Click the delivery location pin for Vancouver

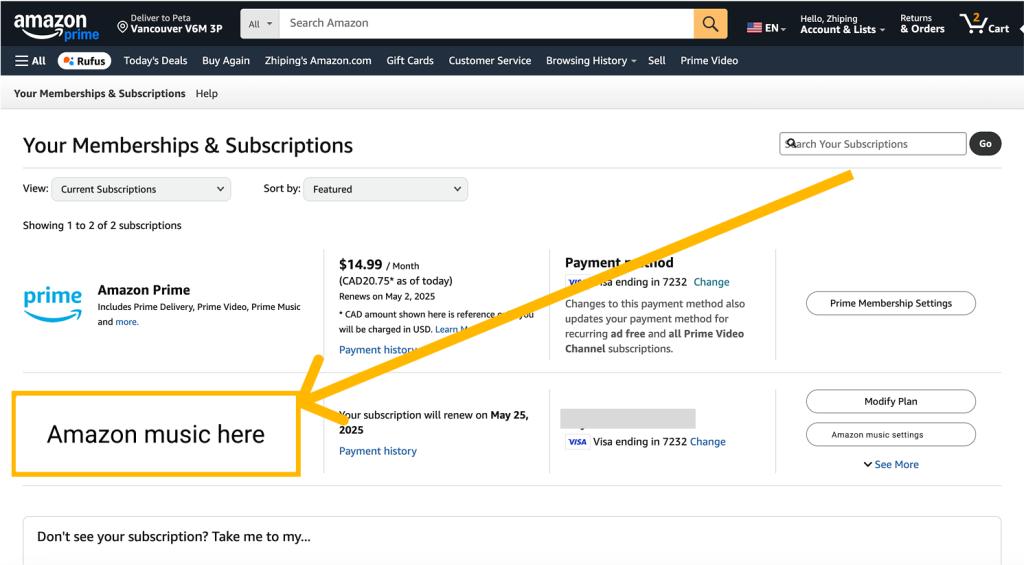[122, 27]
